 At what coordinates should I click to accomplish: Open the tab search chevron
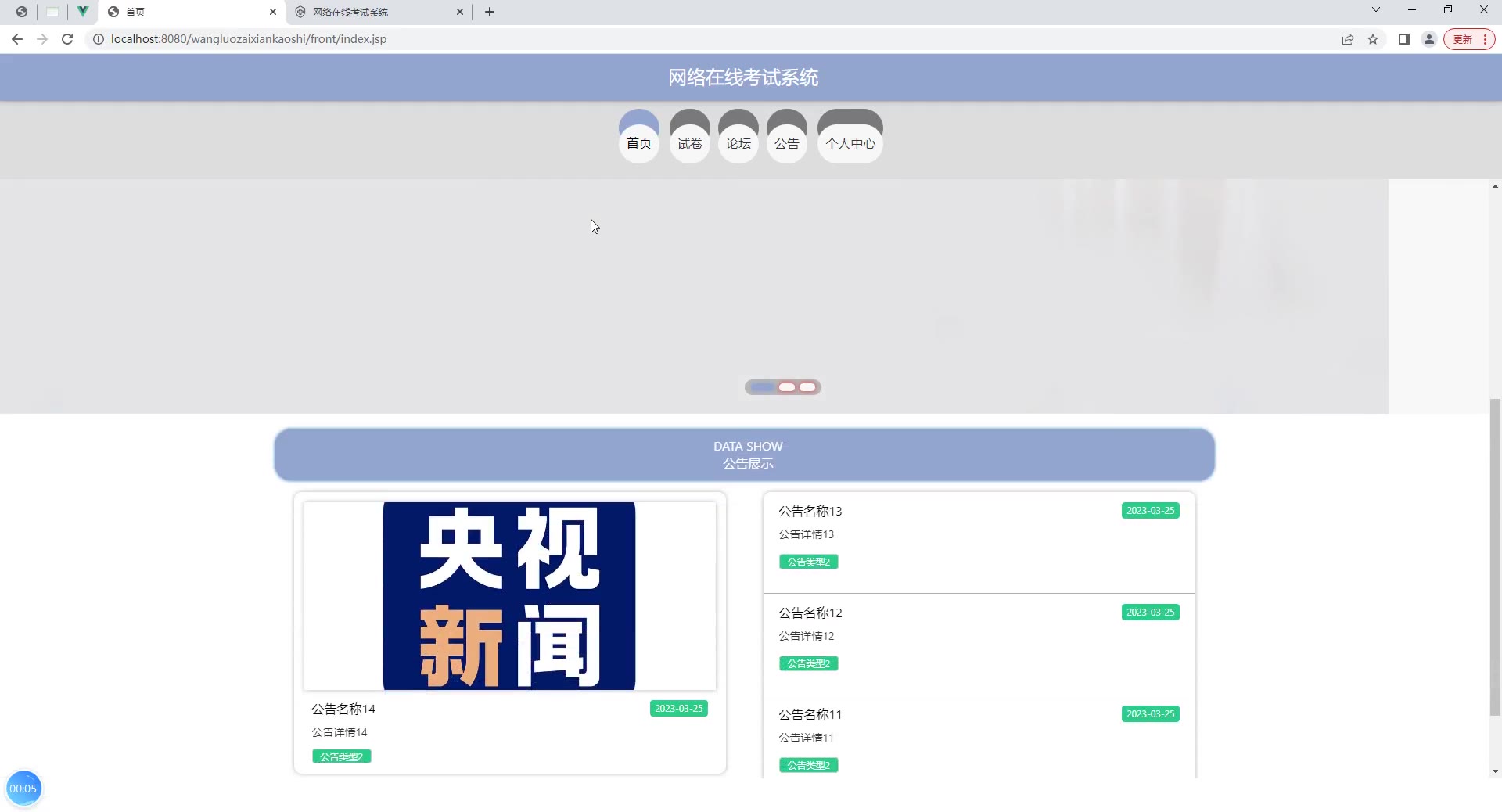1376,10
